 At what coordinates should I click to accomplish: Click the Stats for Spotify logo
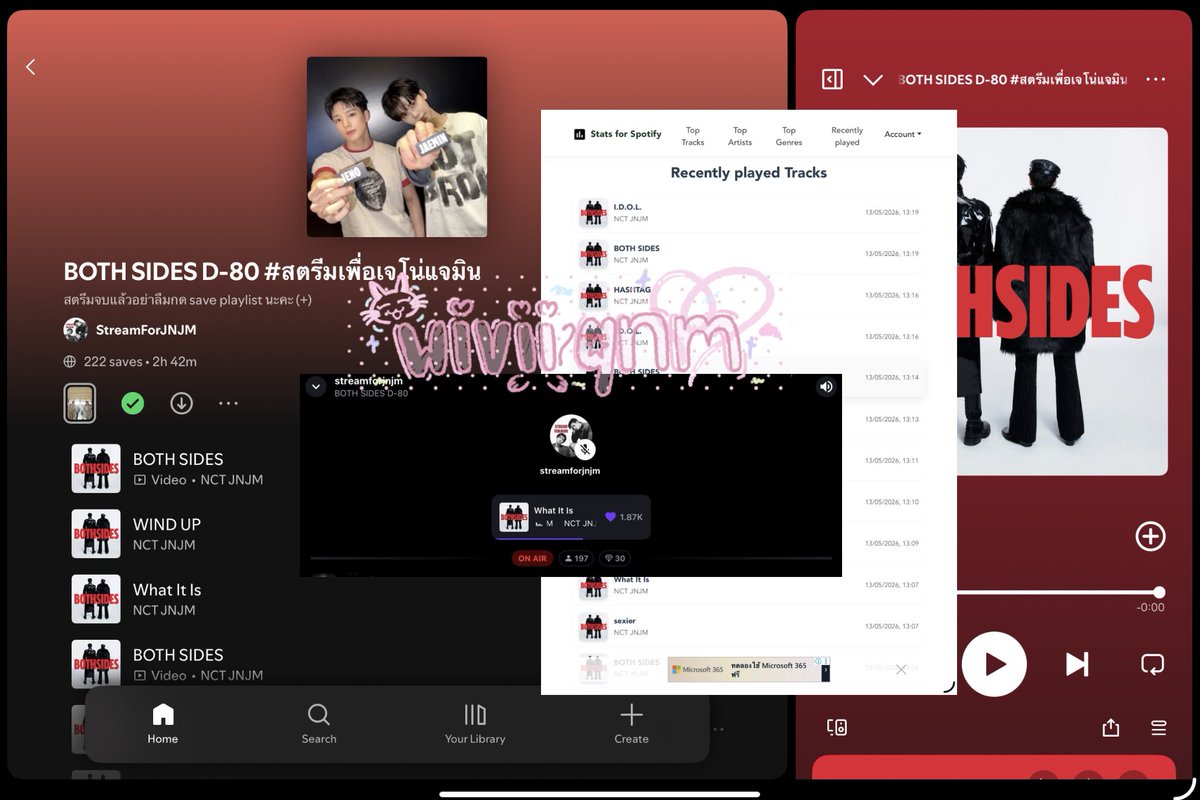click(618, 134)
